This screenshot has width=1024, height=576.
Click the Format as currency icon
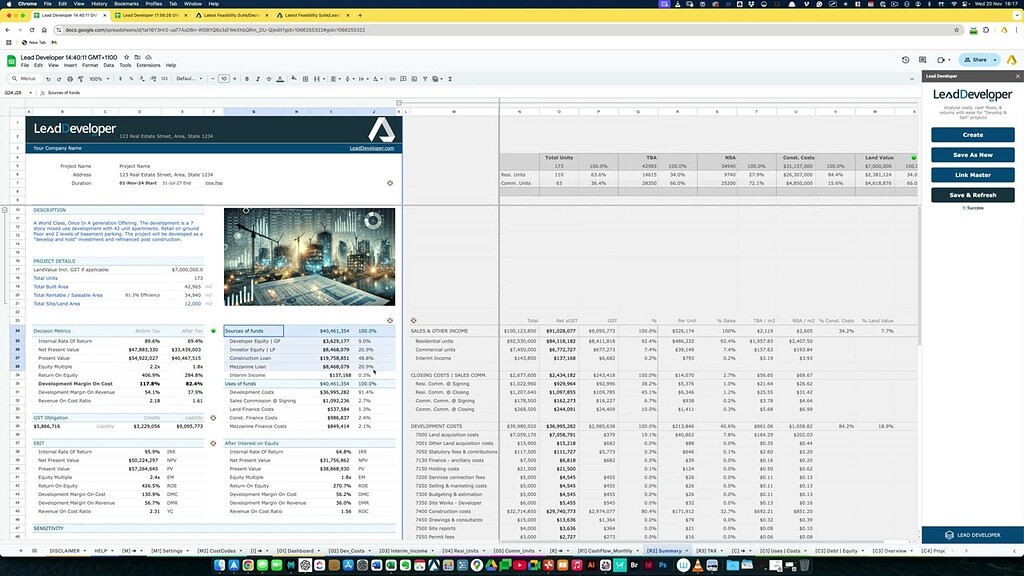119,78
